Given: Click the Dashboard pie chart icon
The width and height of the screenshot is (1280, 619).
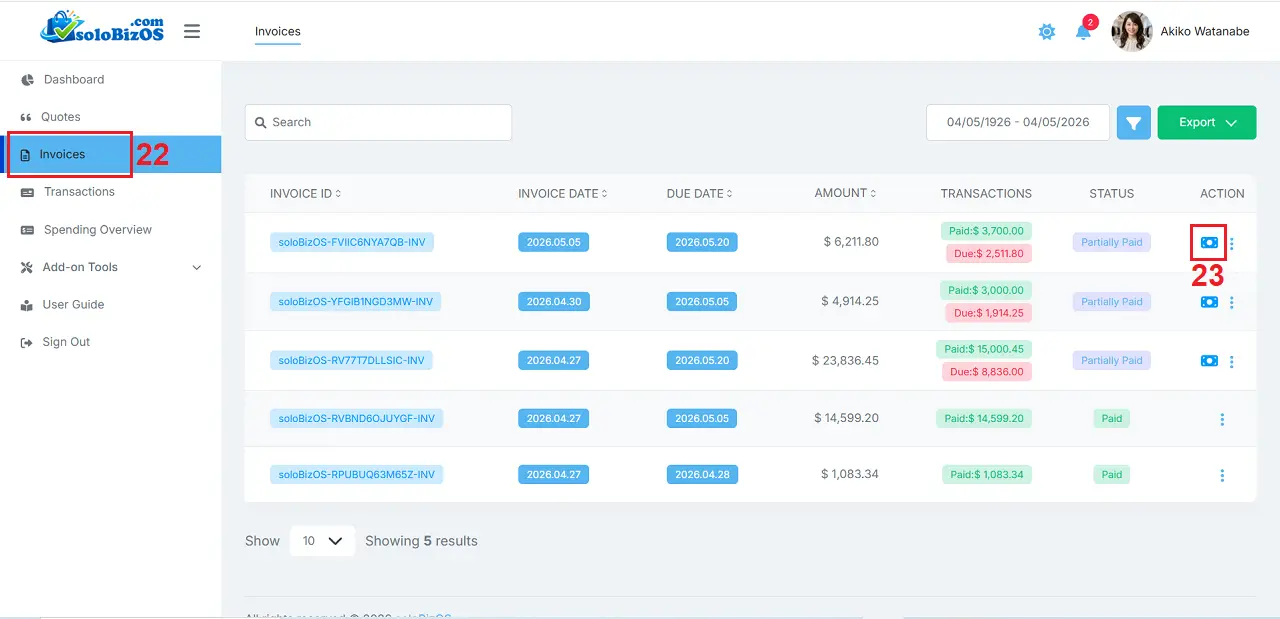Looking at the screenshot, I should 27,80.
